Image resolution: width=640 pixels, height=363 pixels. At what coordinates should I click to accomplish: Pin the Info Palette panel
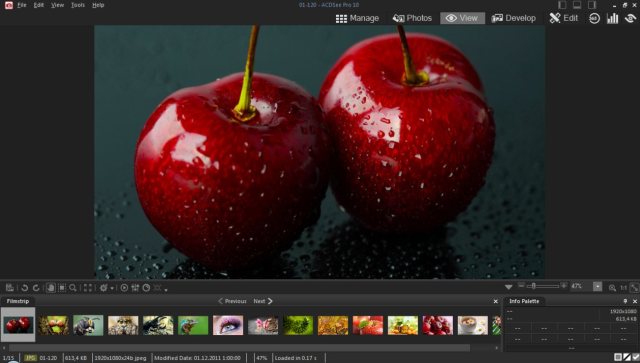click(x=625, y=301)
